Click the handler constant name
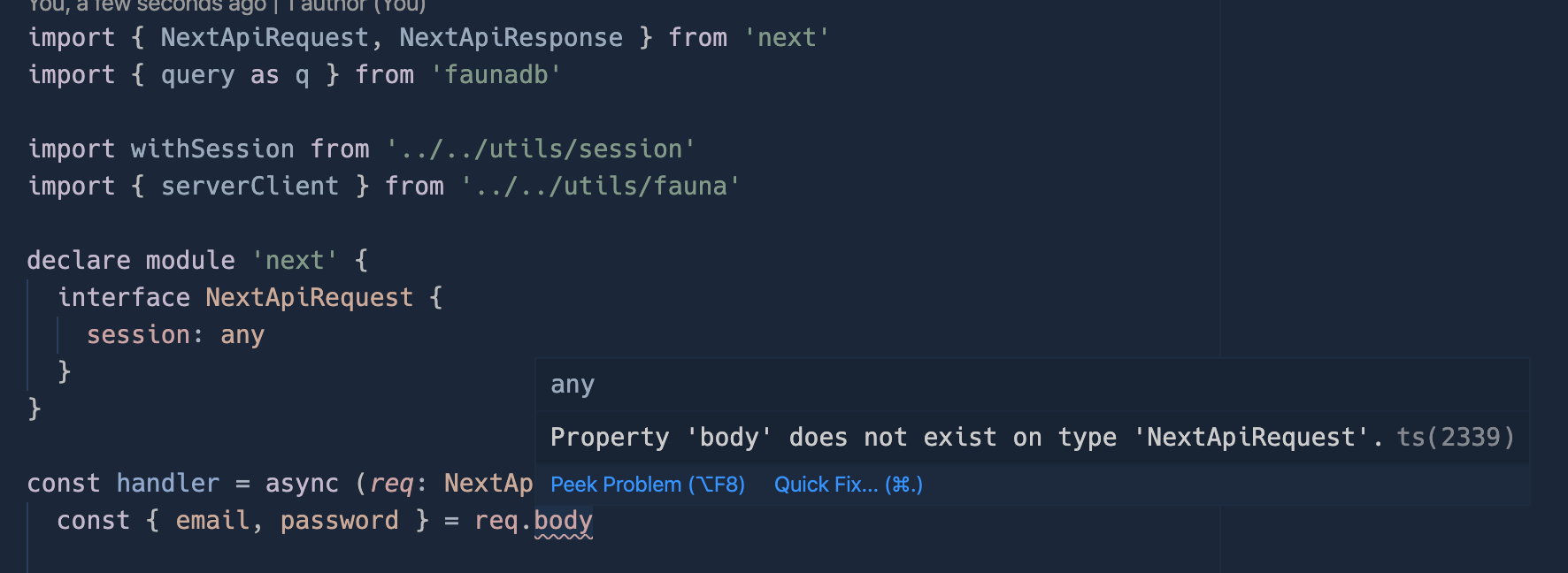This screenshot has width=1568, height=573. [x=167, y=483]
